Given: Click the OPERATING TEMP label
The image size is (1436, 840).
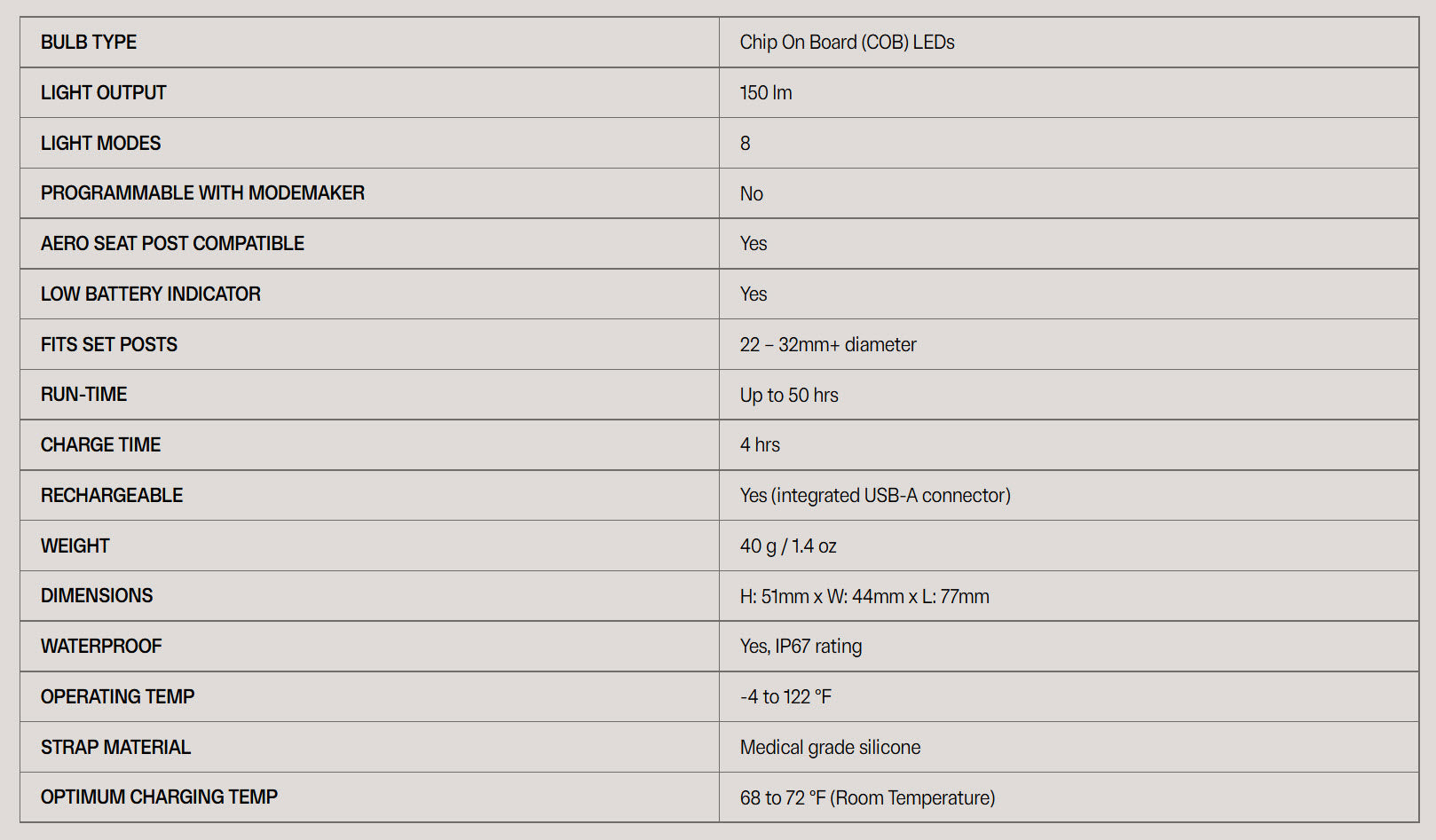Looking at the screenshot, I should click(117, 697).
